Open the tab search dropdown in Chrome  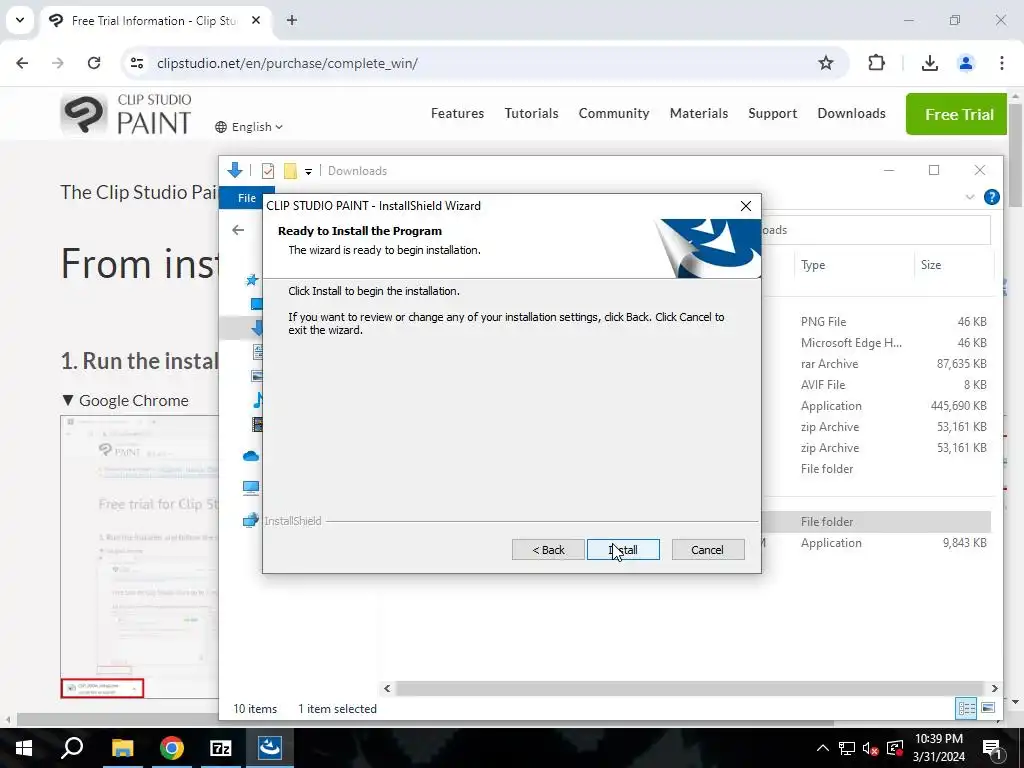point(20,20)
